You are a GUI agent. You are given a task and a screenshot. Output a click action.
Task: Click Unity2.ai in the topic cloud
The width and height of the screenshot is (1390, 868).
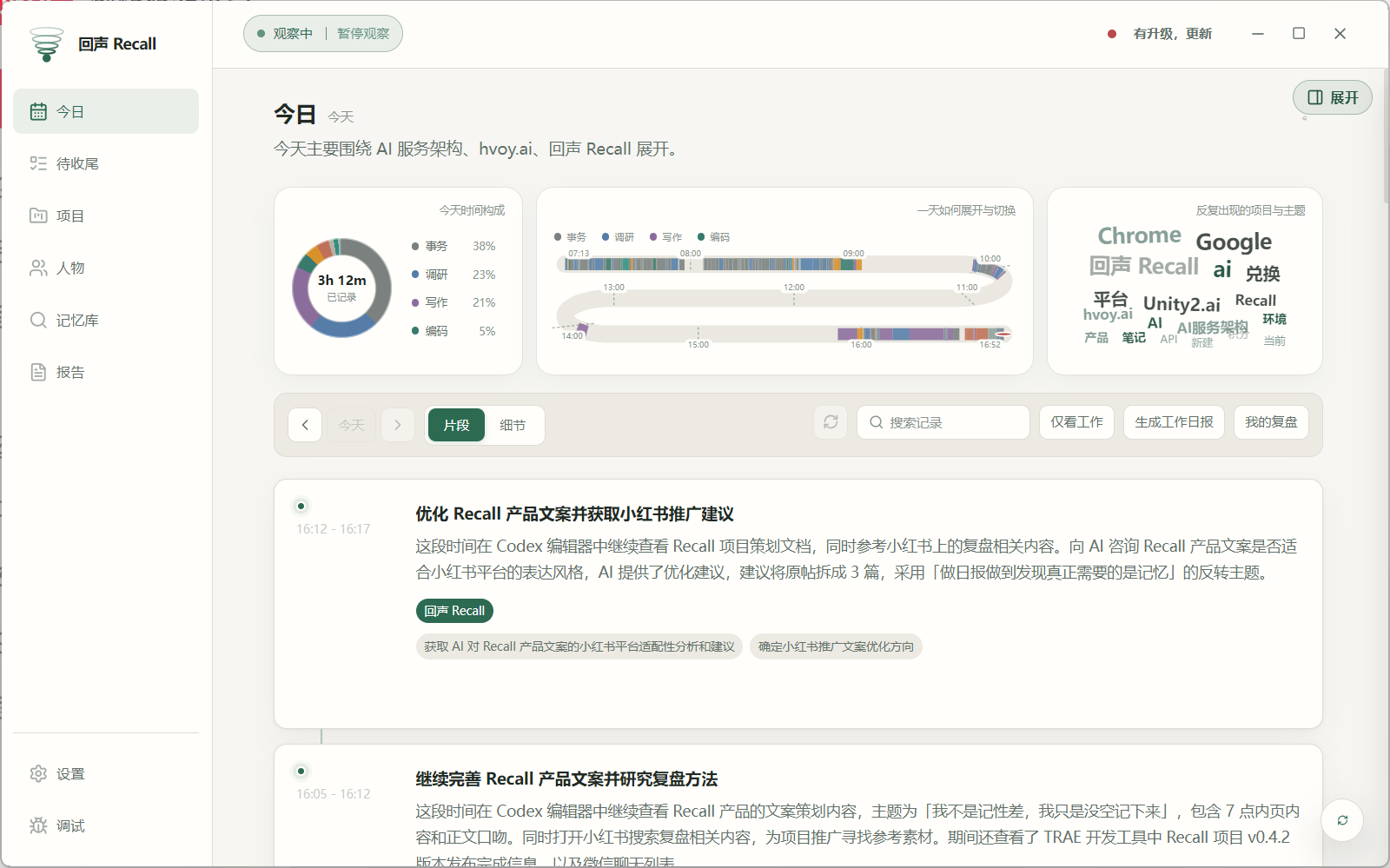click(x=1181, y=304)
